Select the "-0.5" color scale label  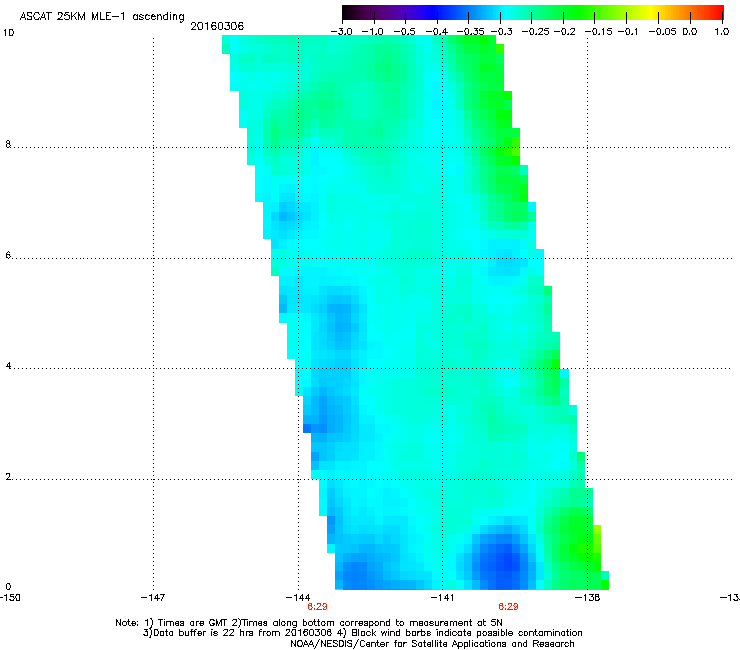point(404,32)
